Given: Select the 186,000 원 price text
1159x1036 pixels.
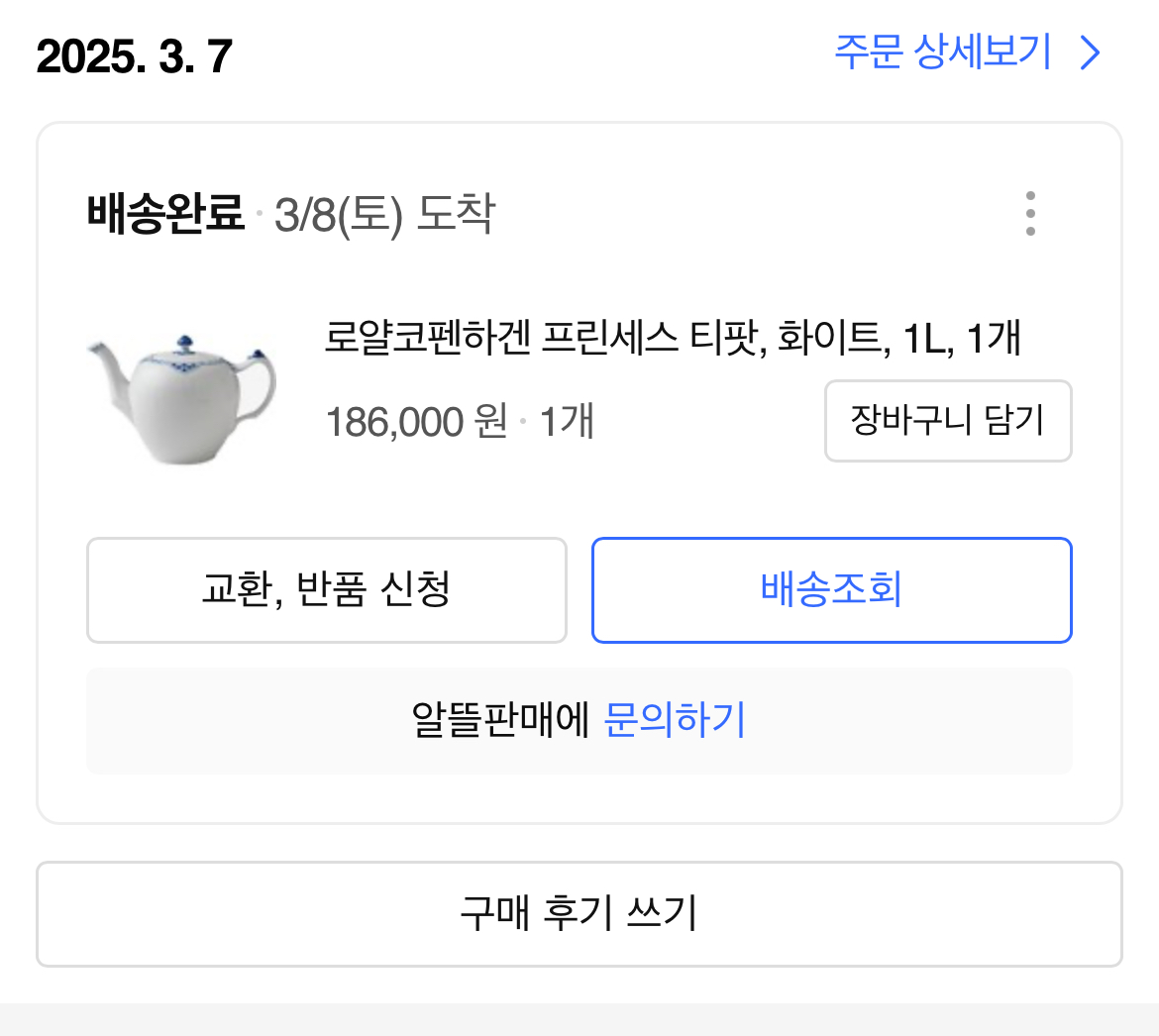Looking at the screenshot, I should point(416,423).
